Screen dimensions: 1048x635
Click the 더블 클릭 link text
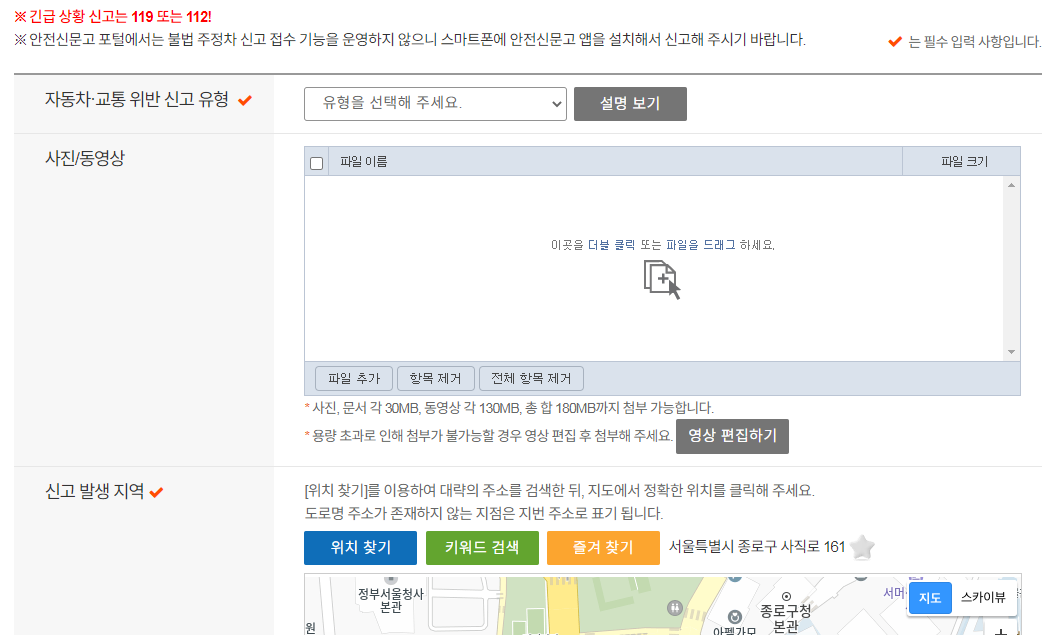point(612,245)
